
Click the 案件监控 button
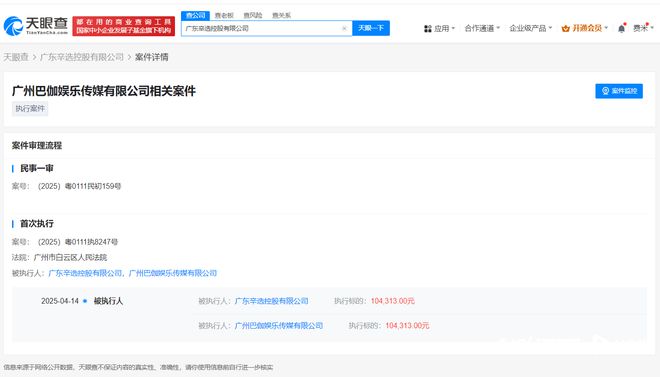click(619, 91)
